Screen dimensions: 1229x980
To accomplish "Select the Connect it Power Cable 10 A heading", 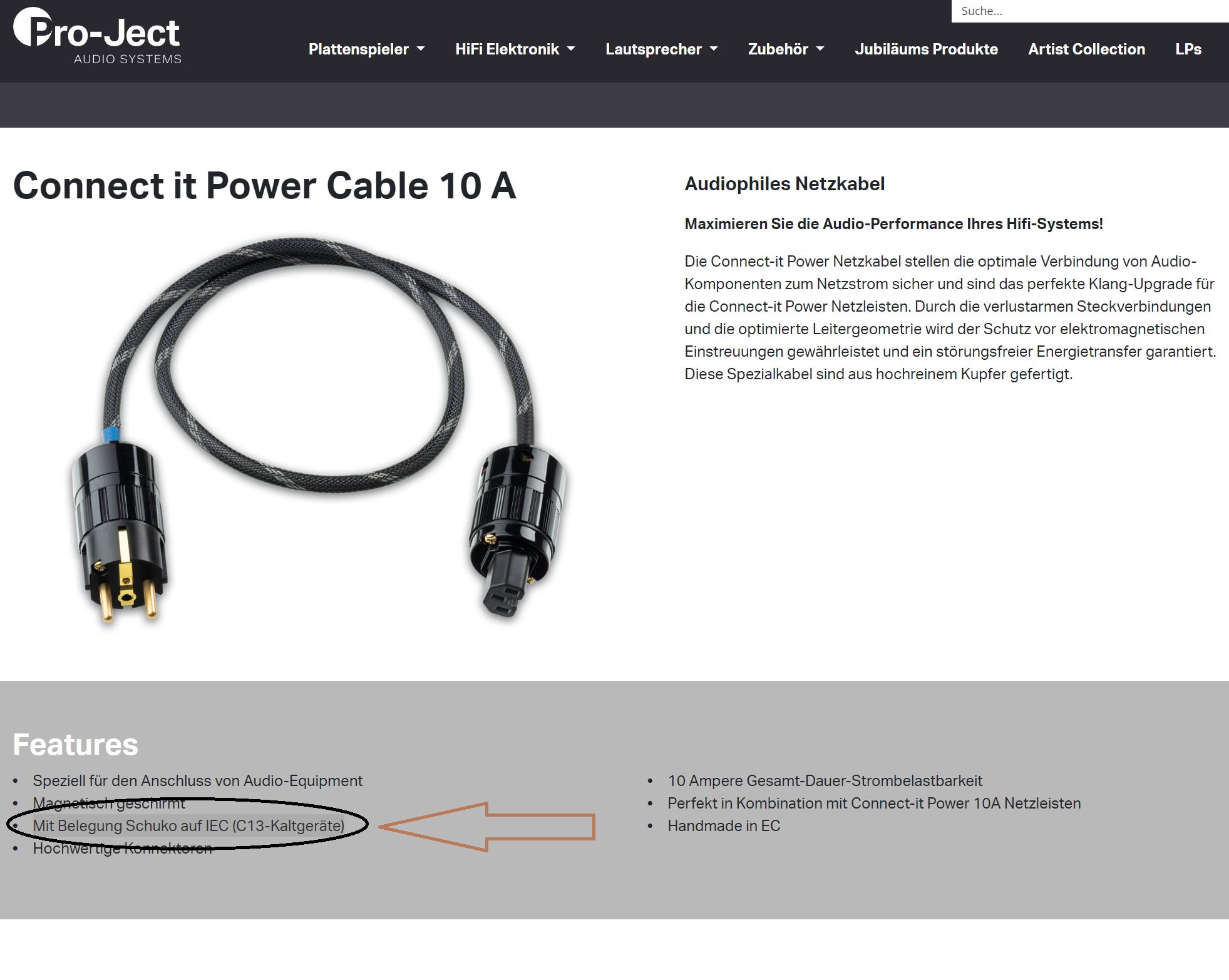I will pyautogui.click(x=264, y=186).
